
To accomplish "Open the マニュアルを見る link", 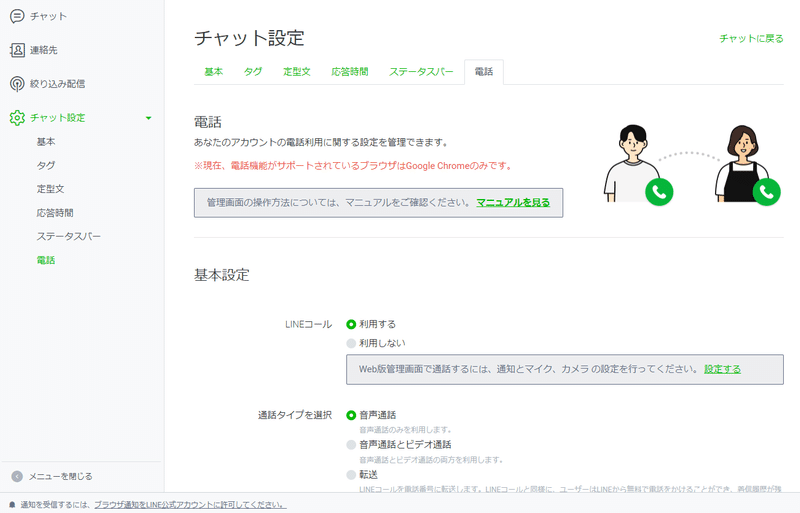I will (513, 203).
